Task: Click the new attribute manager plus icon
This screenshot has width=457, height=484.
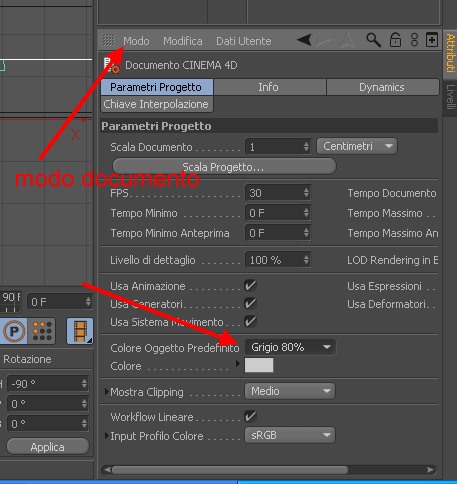Action: click(x=432, y=40)
